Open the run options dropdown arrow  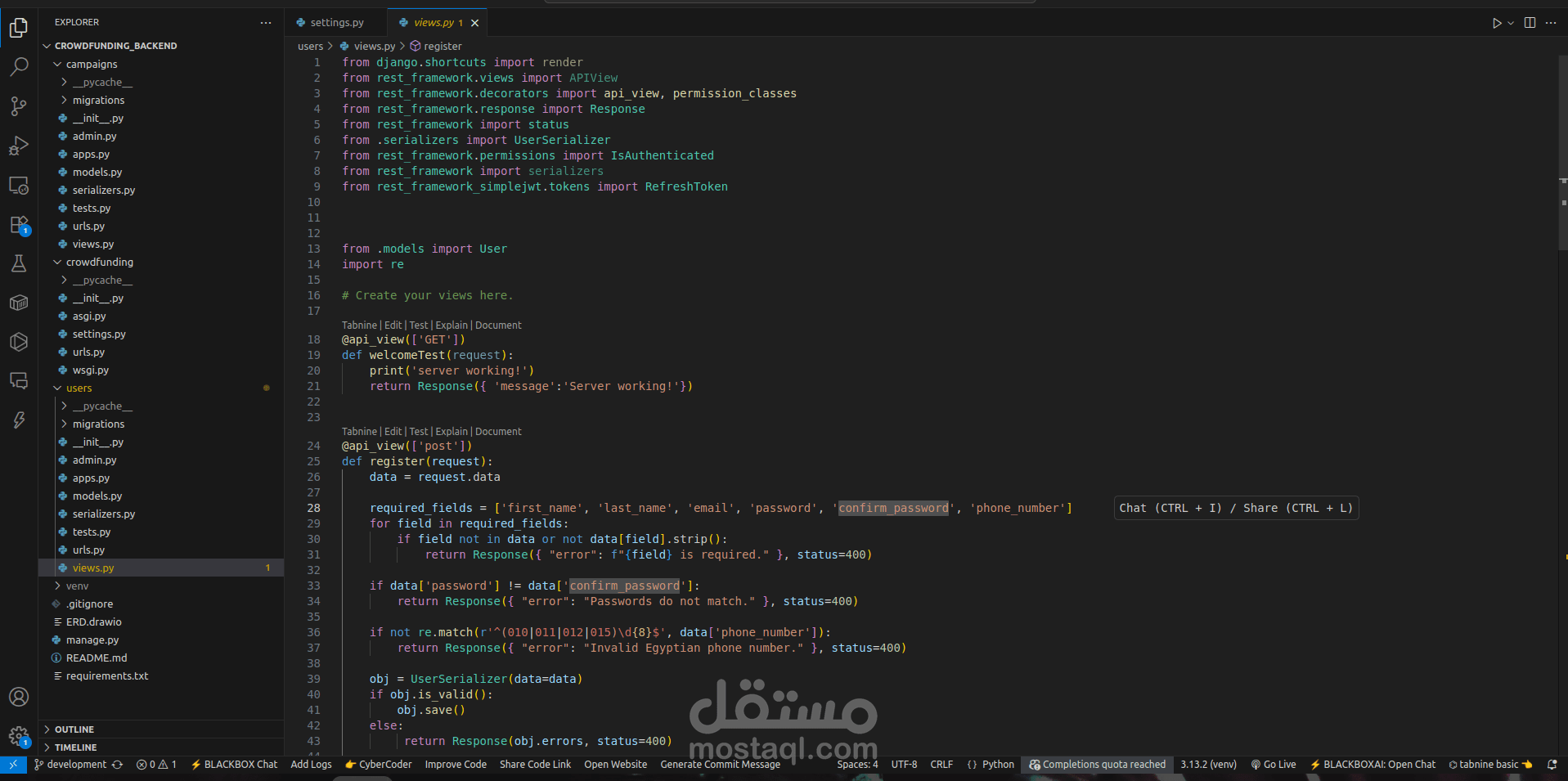pyautogui.click(x=1511, y=23)
